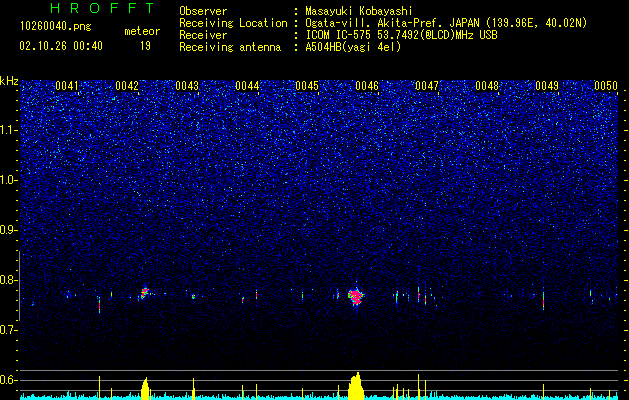Image resolution: width=629 pixels, height=400 pixels.
Task: Click the broad yellow intensity peak below 0046
Action: coord(355,386)
